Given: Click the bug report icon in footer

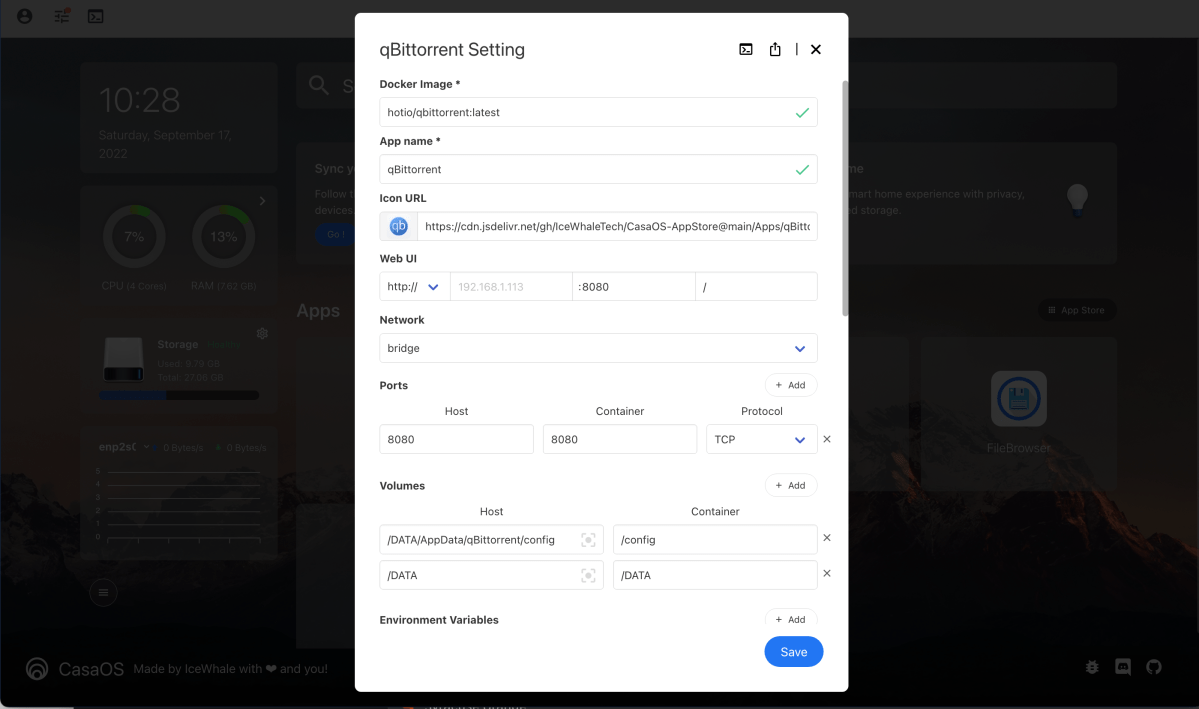Looking at the screenshot, I should click(x=1092, y=667).
